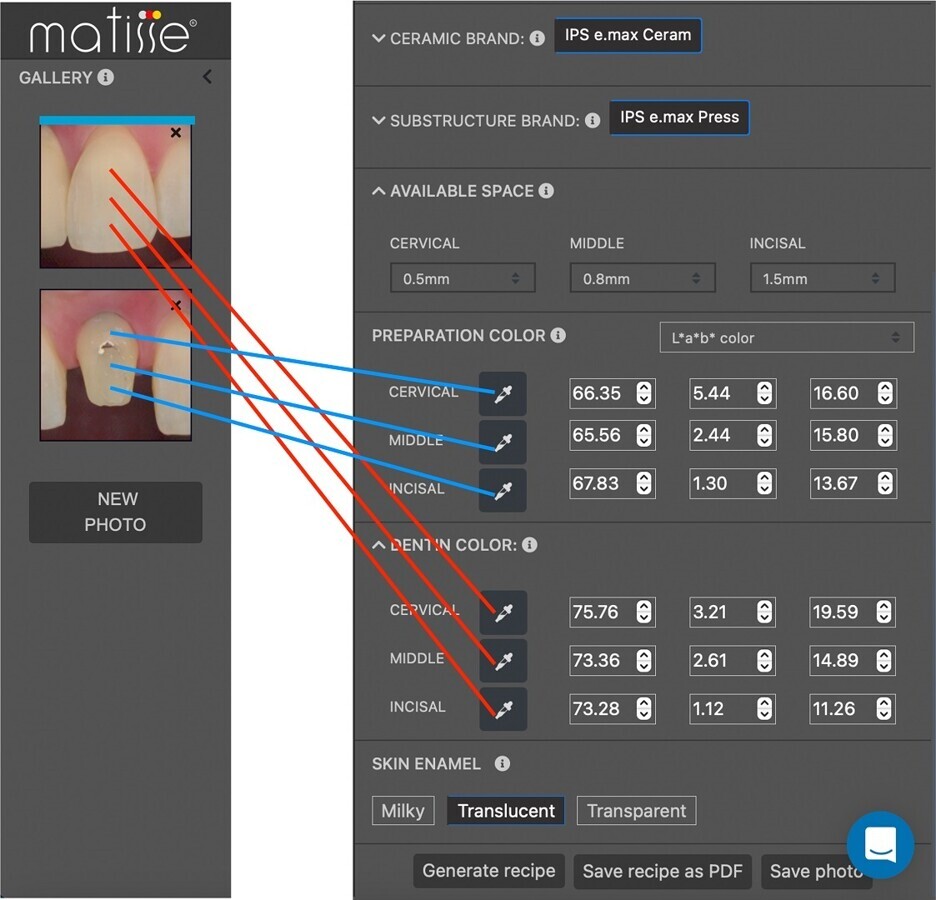
Task: Select IPS e.max Ceram brand tab
Action: coord(628,35)
